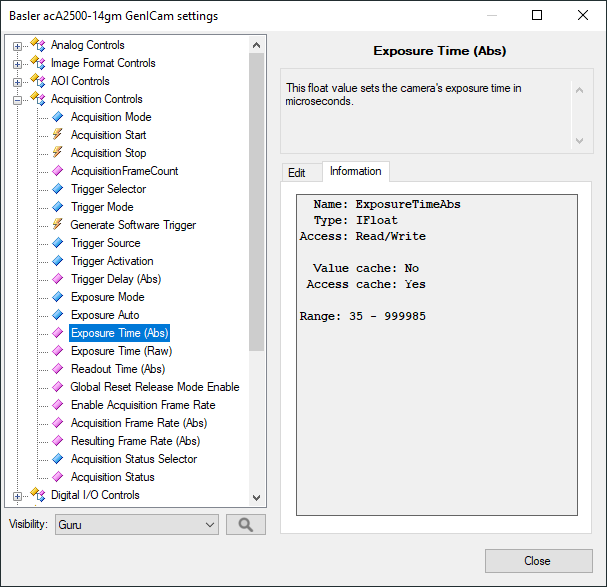Click the lightning icon beside Acquisition Stop

coord(57,153)
